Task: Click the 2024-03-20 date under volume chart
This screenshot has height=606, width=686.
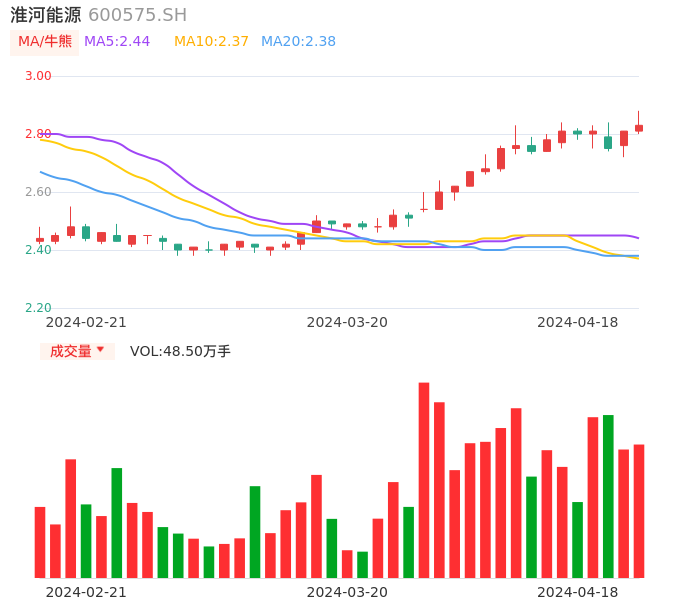Action: (347, 592)
